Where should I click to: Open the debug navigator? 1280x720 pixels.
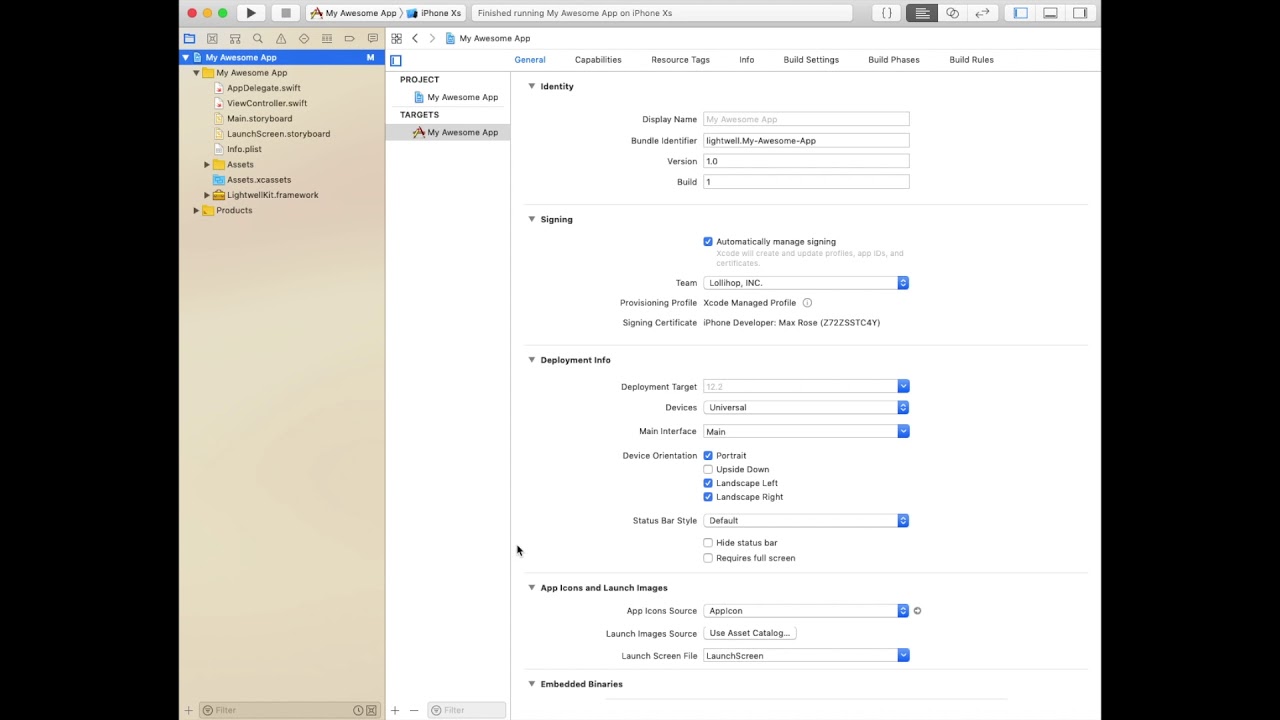pos(327,39)
